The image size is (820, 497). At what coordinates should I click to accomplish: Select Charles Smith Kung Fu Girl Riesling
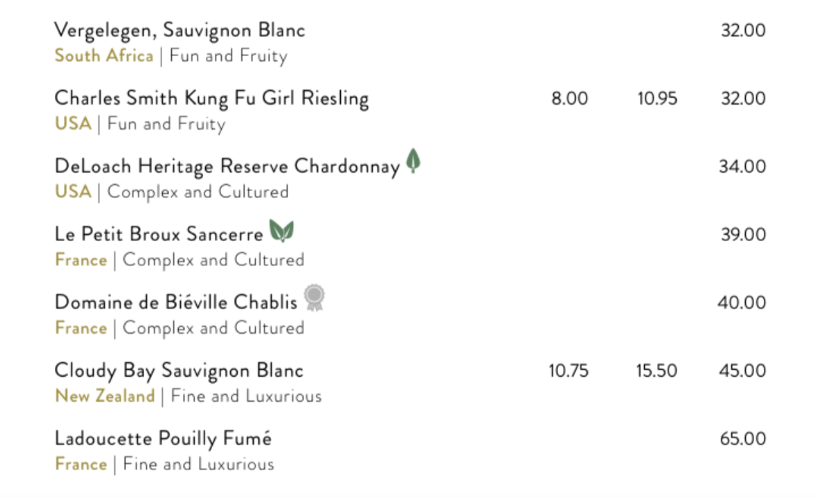211,98
